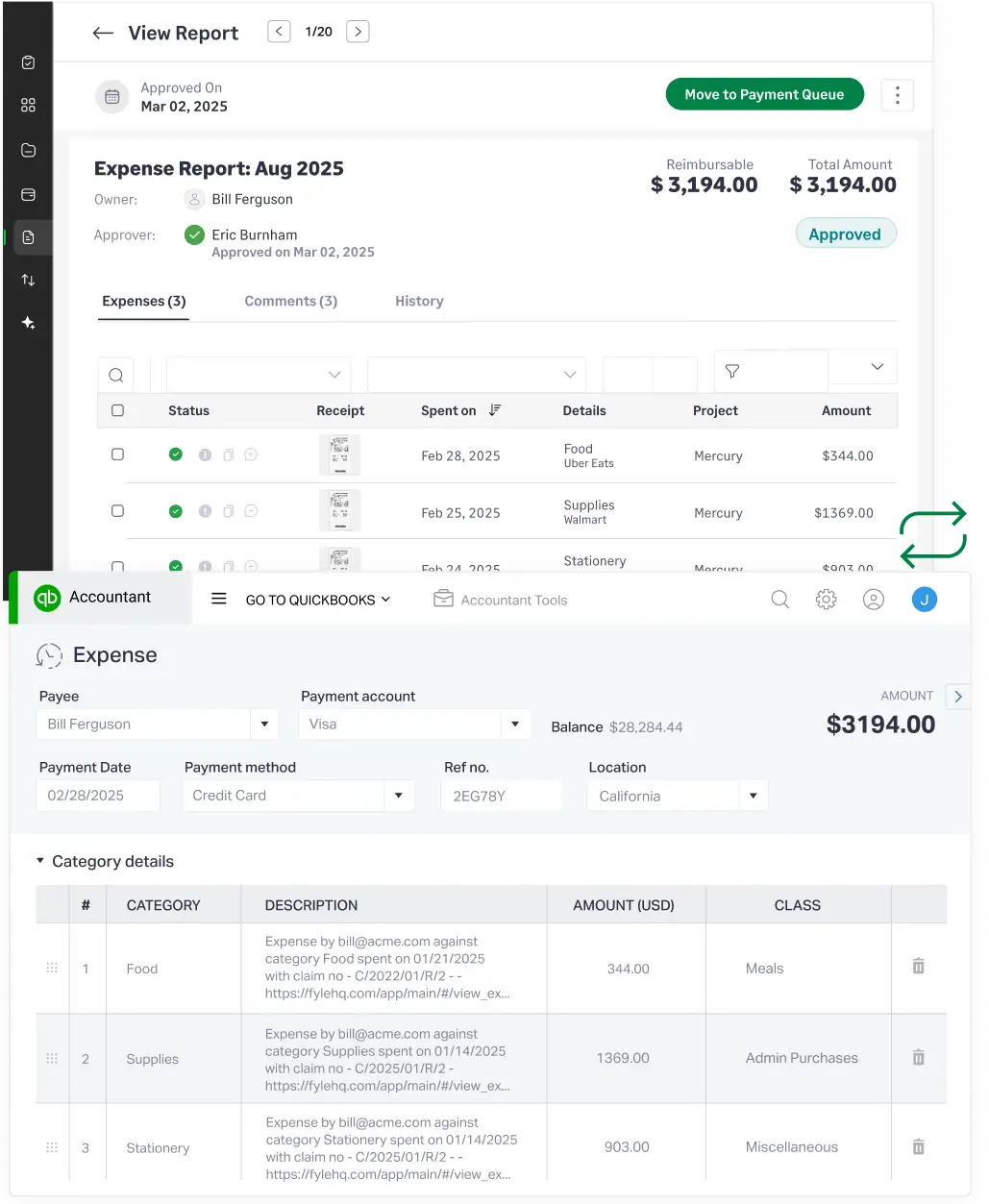Expand the Payee dropdown for Bill Ferguson
Image resolution: width=989 pixels, height=1204 pixels.
click(264, 725)
